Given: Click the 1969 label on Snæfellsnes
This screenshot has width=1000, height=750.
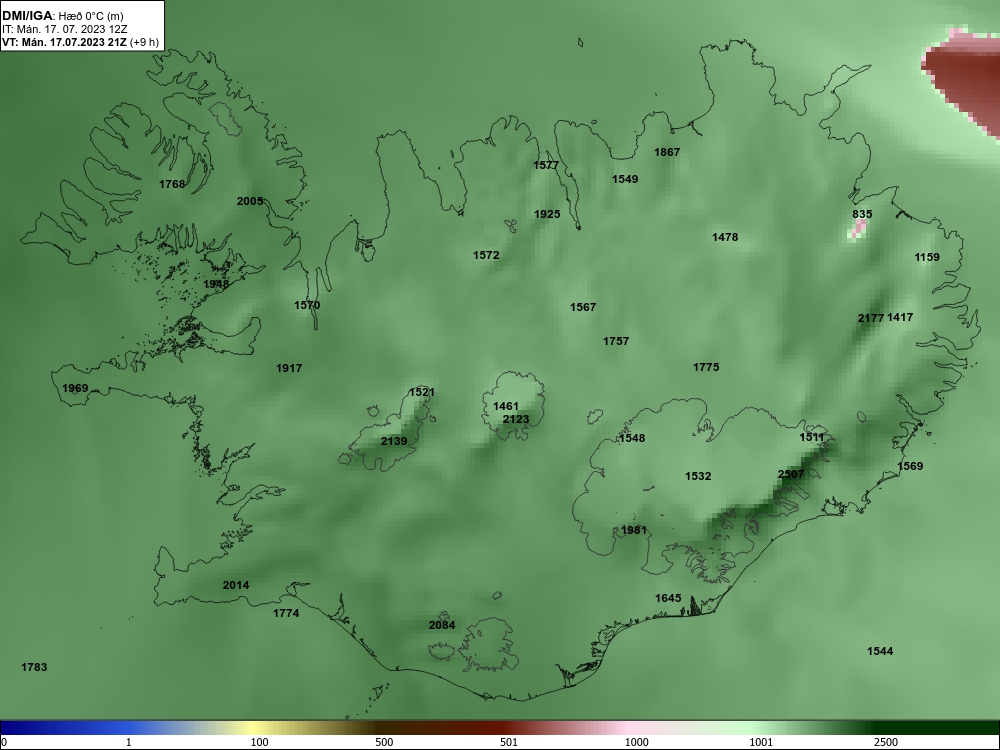Looking at the screenshot, I should (x=75, y=388).
